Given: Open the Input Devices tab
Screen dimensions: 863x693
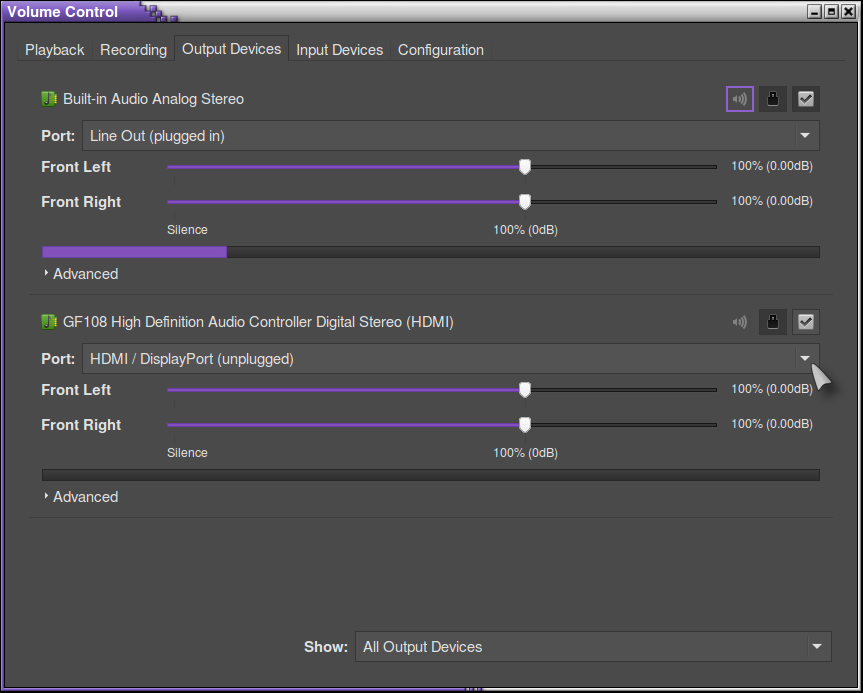Looking at the screenshot, I should tap(339, 50).
